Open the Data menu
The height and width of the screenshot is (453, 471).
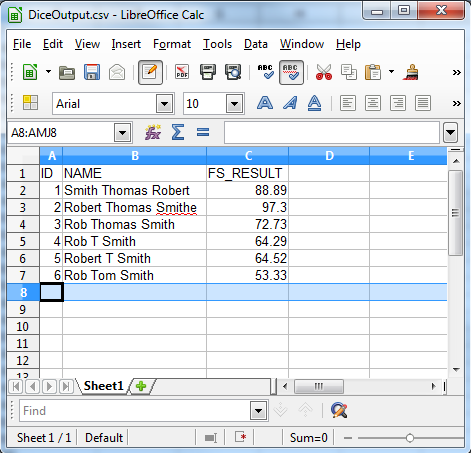(256, 44)
